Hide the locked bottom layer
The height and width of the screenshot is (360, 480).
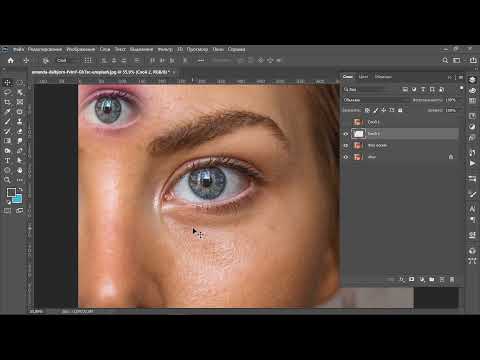click(346, 157)
